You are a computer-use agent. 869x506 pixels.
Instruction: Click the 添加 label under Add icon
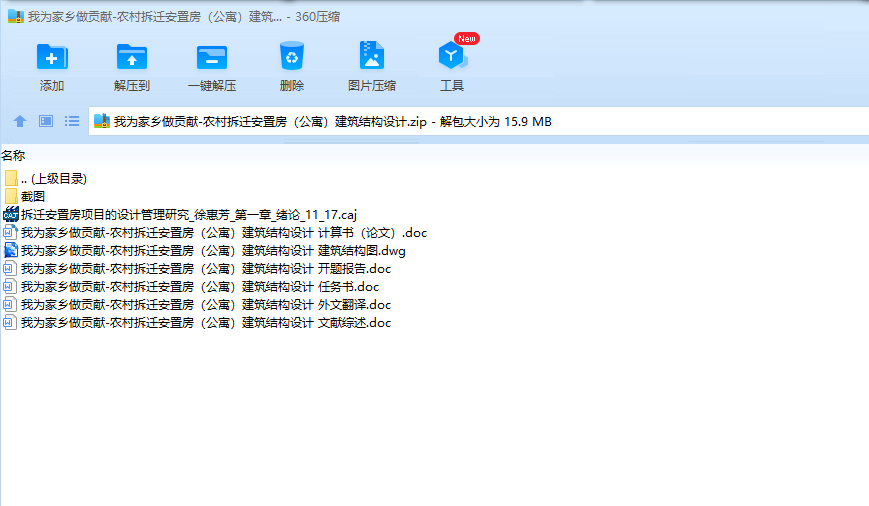[x=52, y=86]
